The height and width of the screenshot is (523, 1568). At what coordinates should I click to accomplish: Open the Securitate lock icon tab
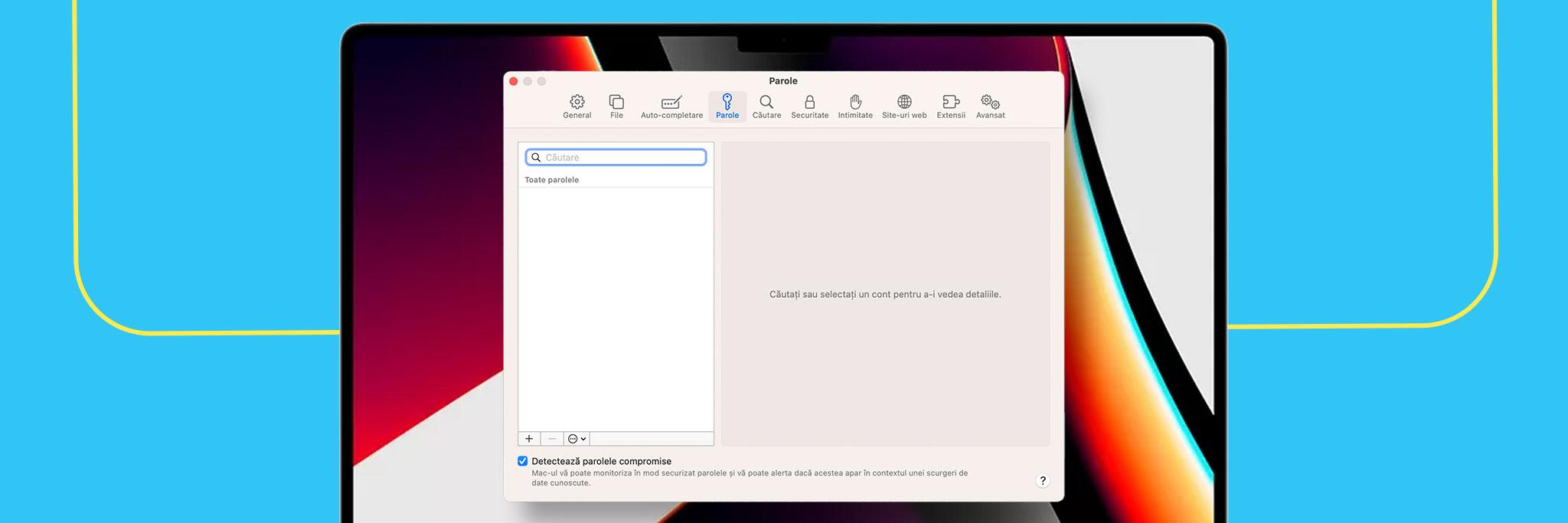click(x=809, y=106)
